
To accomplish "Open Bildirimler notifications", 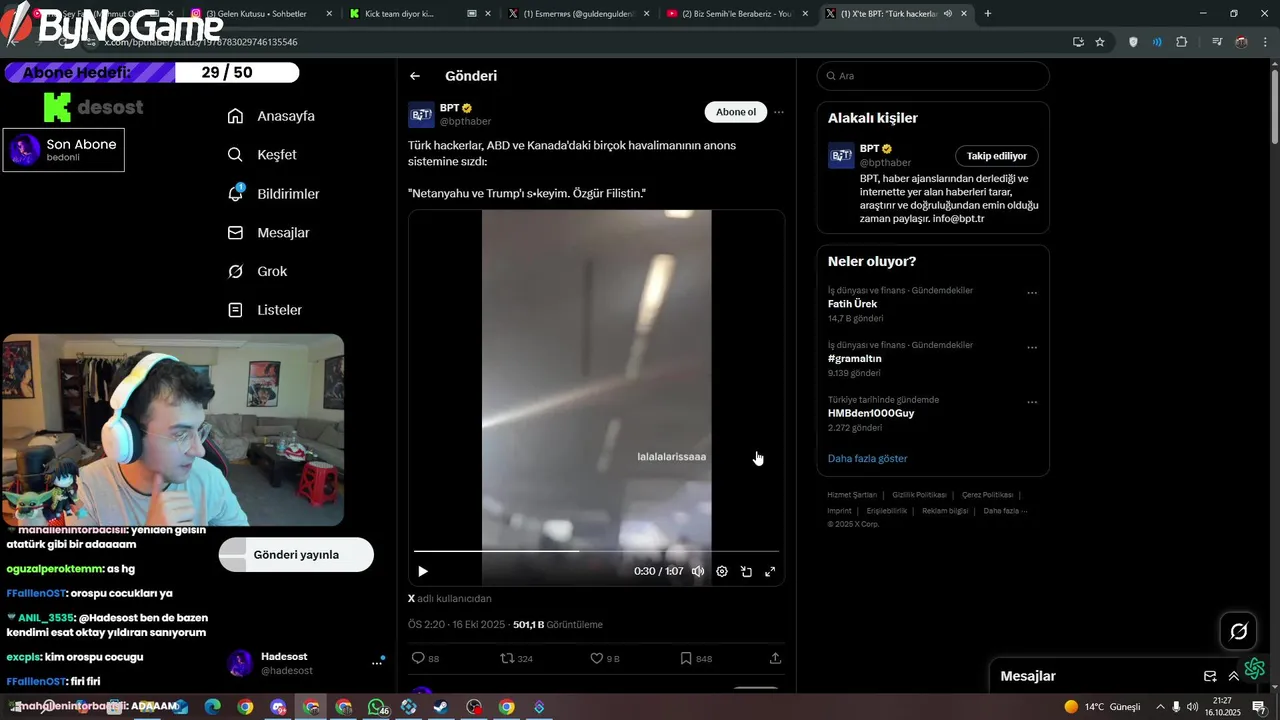I will [273, 194].
